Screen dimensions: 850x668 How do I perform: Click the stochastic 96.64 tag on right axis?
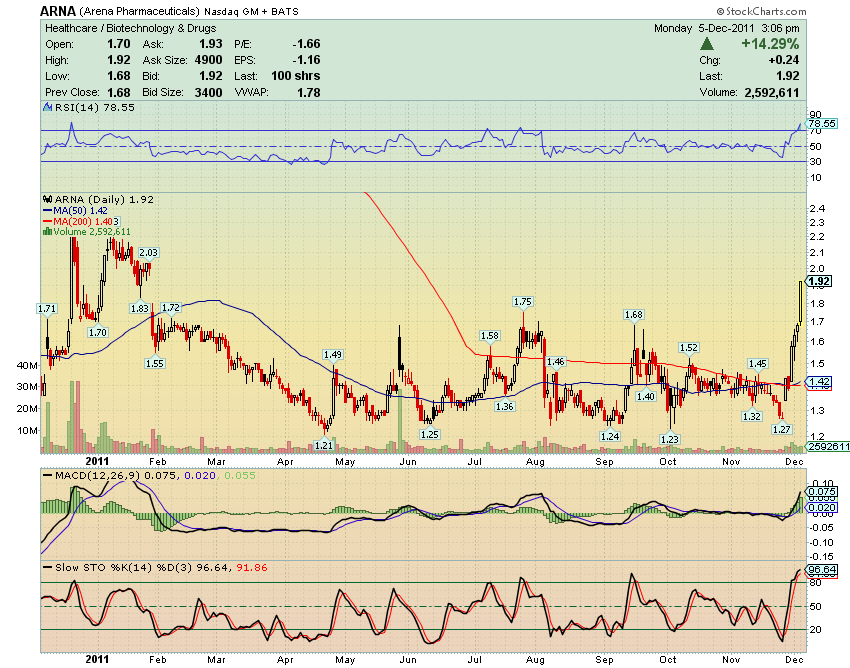tap(822, 569)
